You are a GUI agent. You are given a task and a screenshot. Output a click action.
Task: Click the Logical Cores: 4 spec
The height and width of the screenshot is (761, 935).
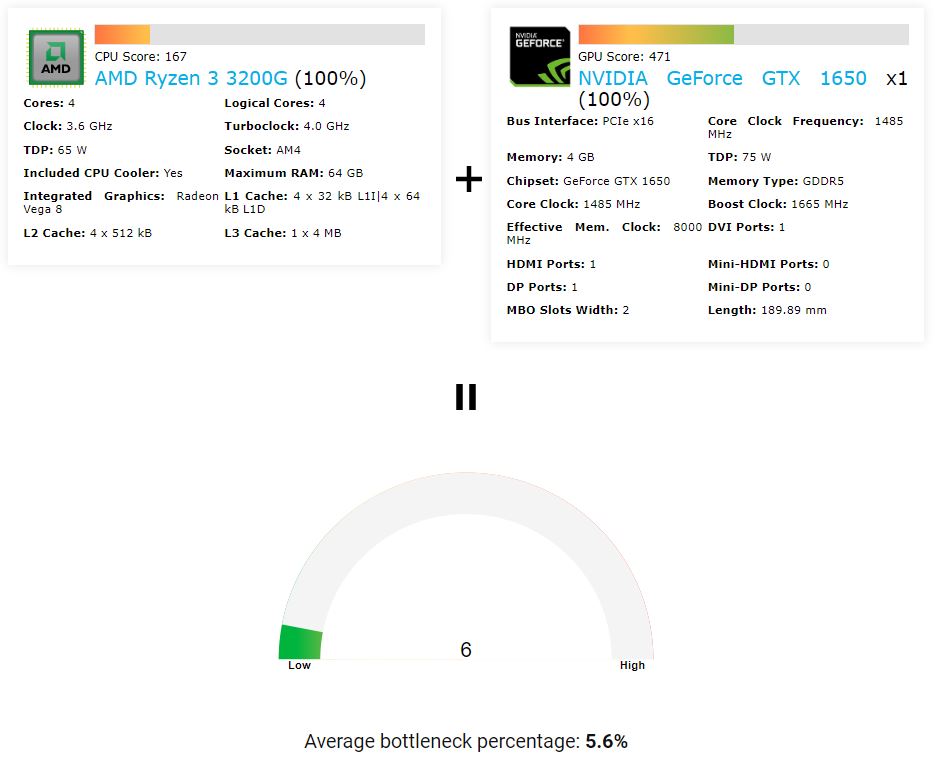point(275,103)
